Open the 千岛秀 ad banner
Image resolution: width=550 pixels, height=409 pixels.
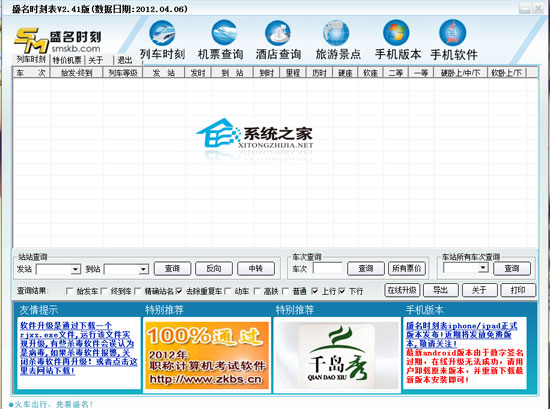coord(337,355)
